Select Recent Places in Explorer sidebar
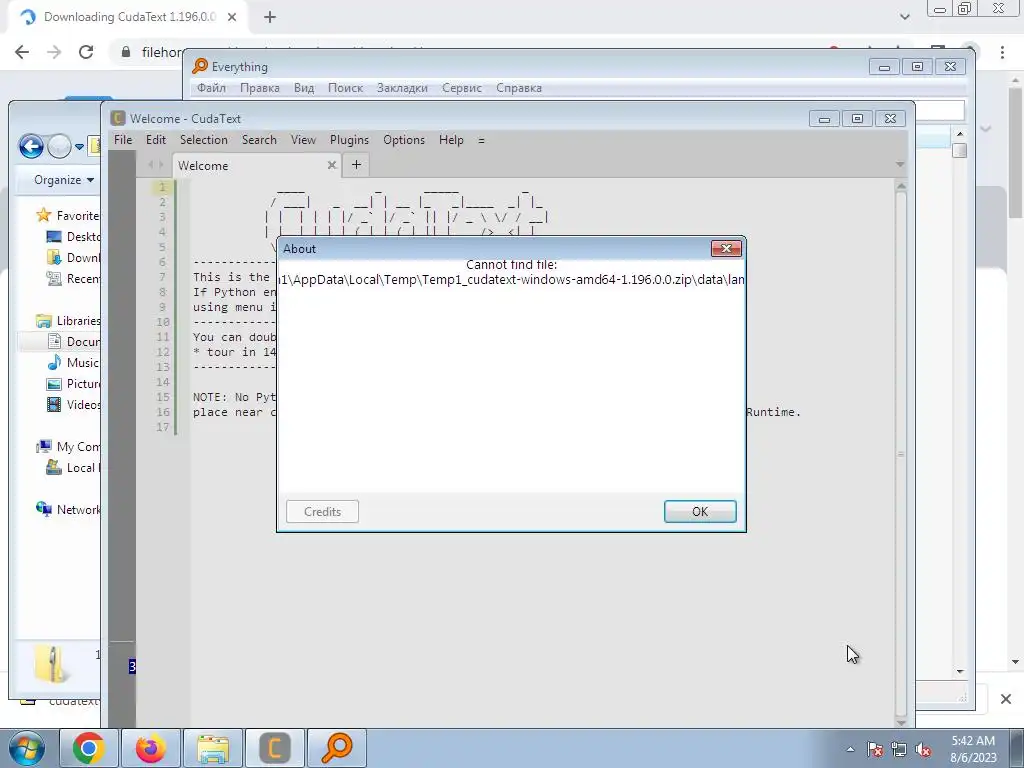Image resolution: width=1024 pixels, height=768 pixels. pos(73,278)
